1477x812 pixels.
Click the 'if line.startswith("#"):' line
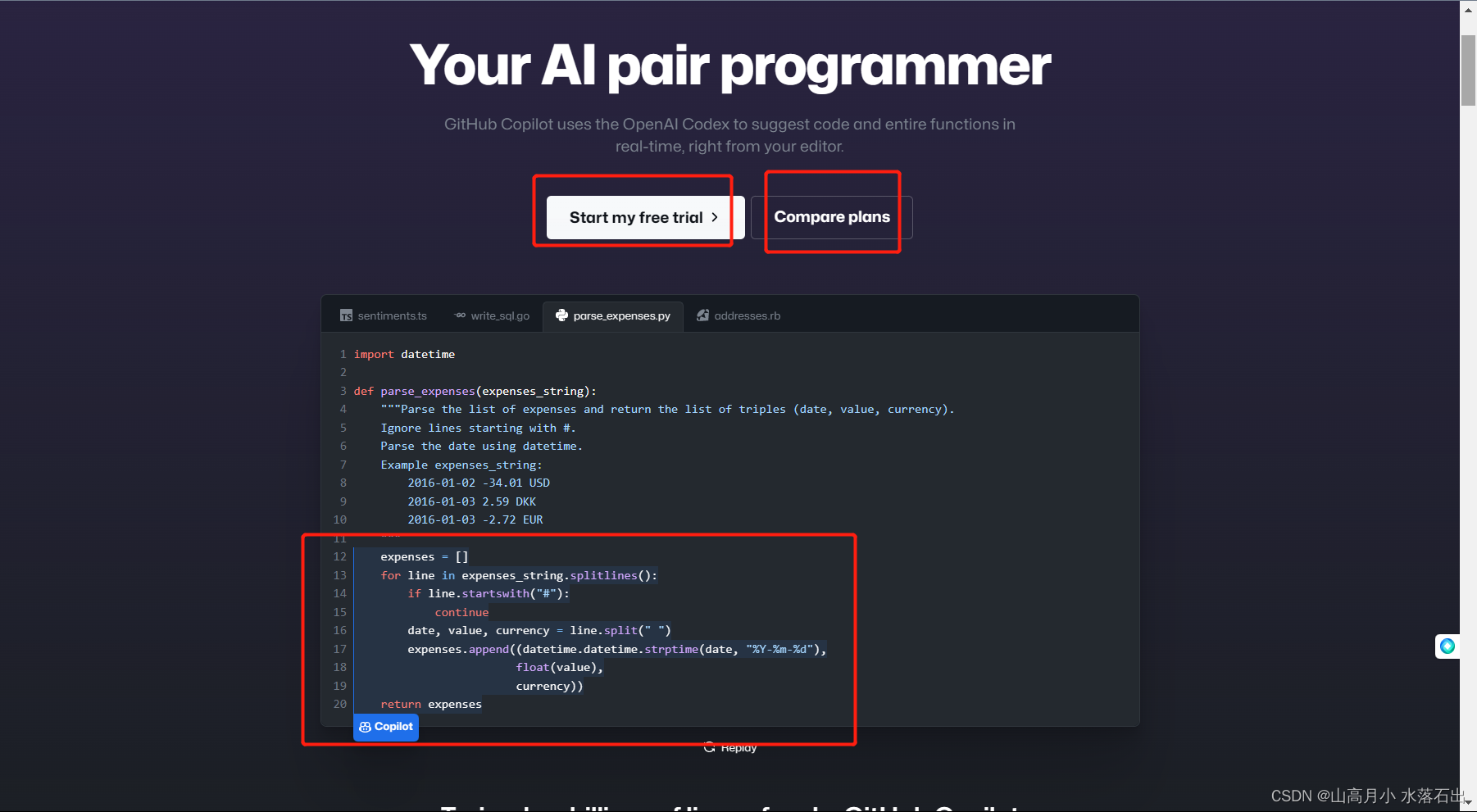[489, 593]
